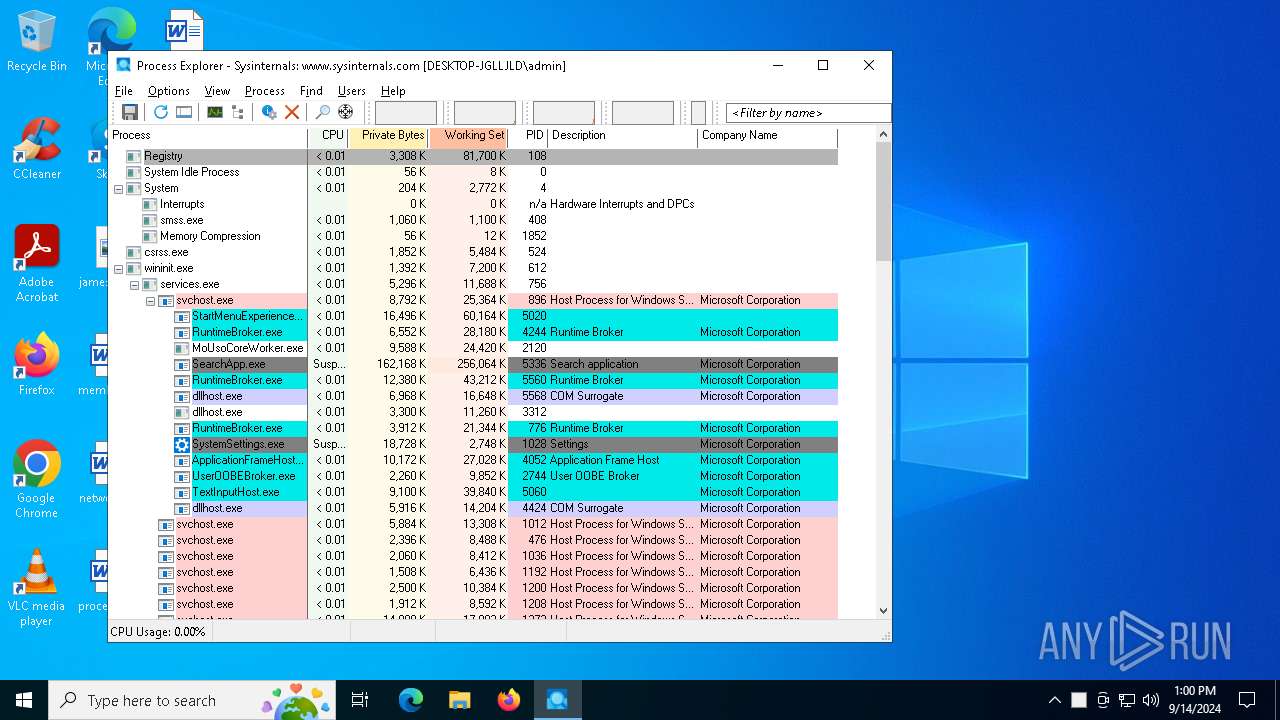Click the red X Kill Process icon
Image resolution: width=1280 pixels, height=720 pixels.
tap(292, 112)
